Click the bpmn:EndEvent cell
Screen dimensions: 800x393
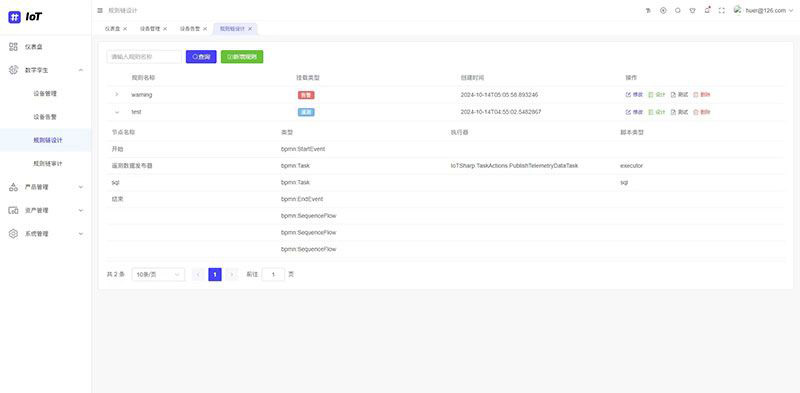pyautogui.click(x=302, y=199)
